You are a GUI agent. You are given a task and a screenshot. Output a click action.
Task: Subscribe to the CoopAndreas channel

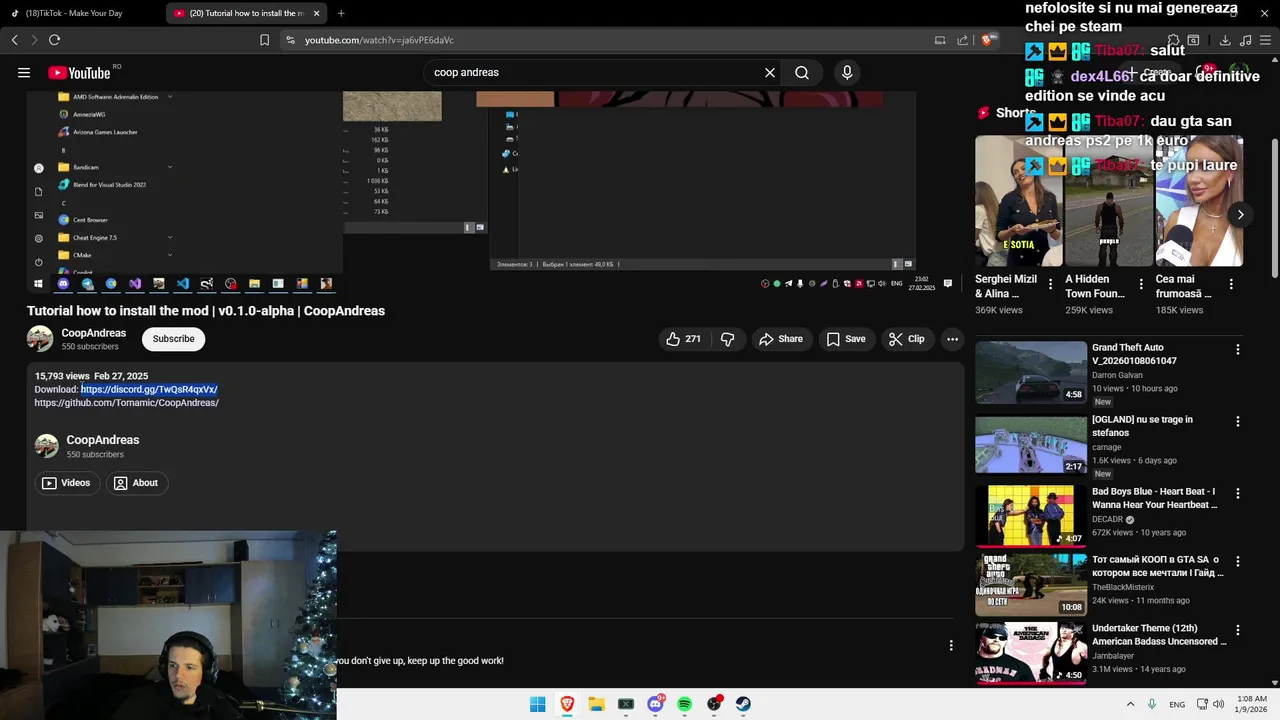pos(173,339)
